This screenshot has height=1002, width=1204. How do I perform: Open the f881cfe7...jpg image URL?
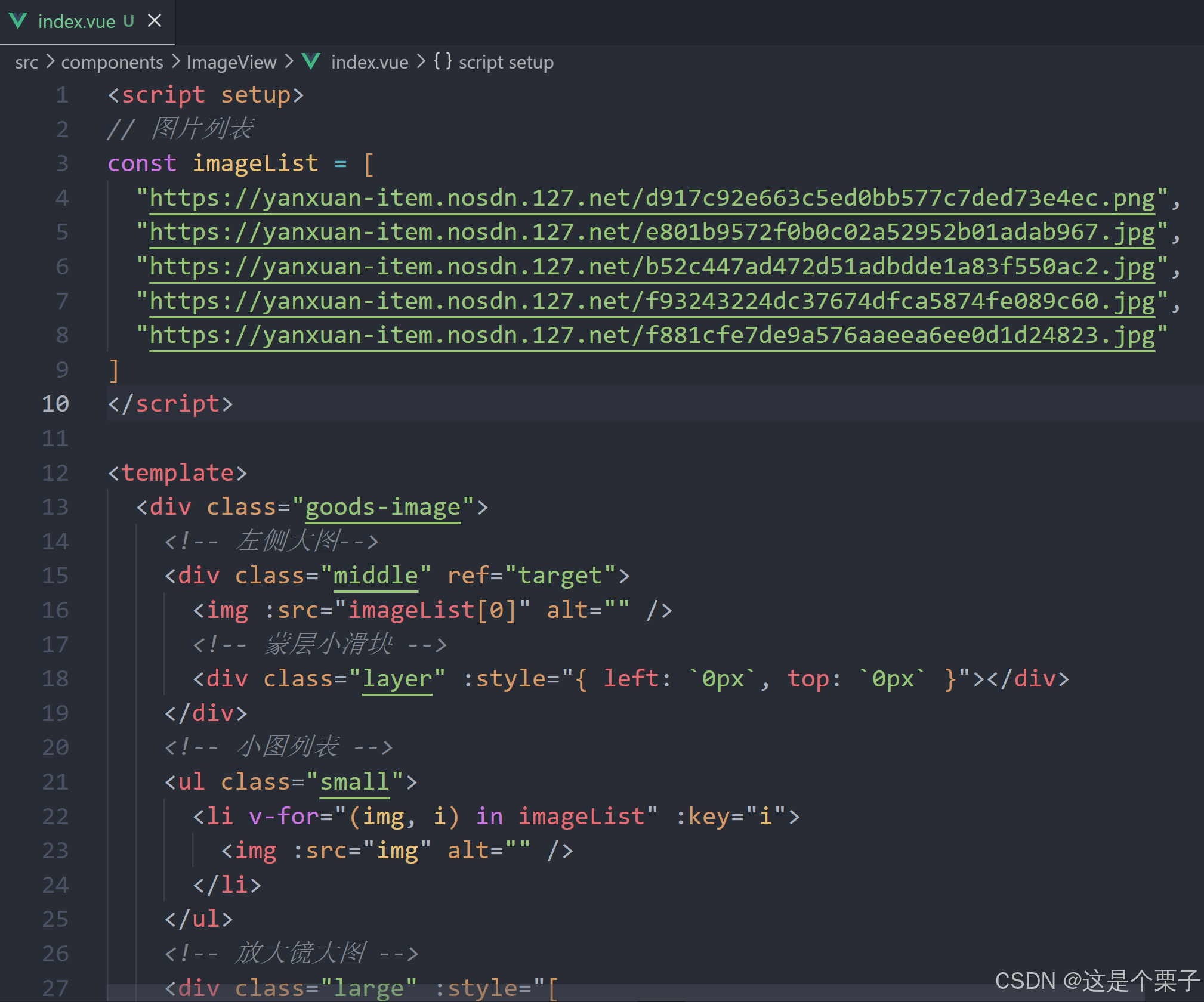652,335
